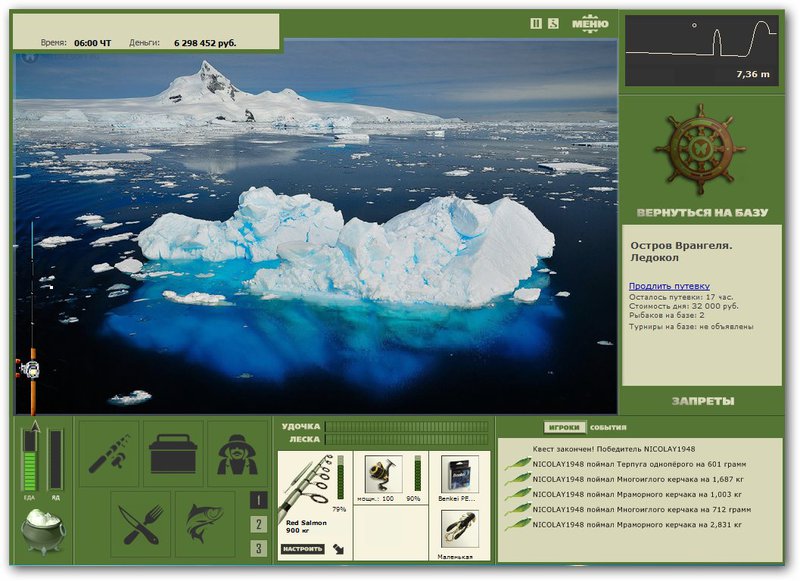Click the НАСТРОИТЬ button
This screenshot has height=581, width=800.
point(303,549)
